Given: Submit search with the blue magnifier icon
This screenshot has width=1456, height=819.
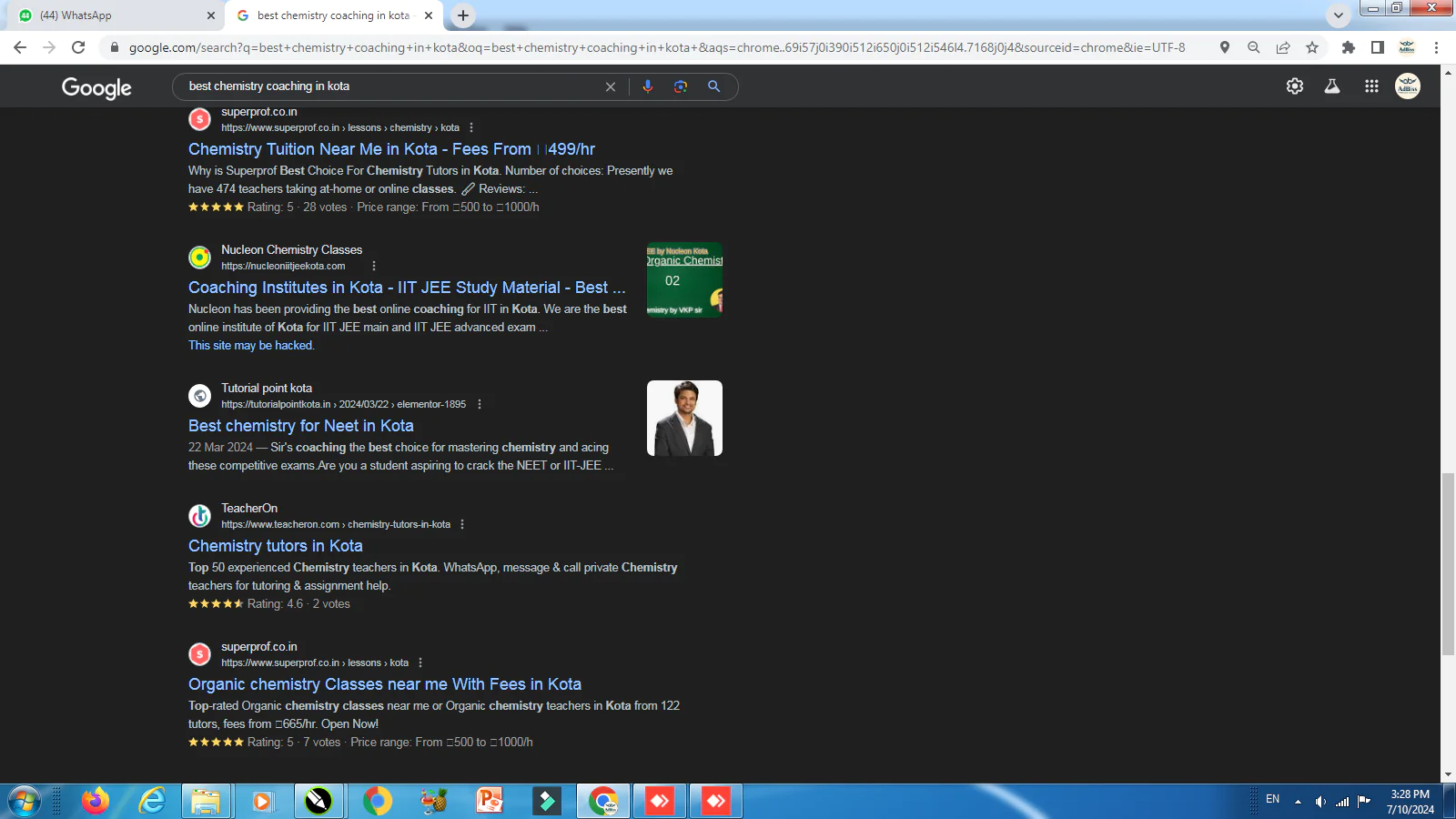Looking at the screenshot, I should (714, 86).
